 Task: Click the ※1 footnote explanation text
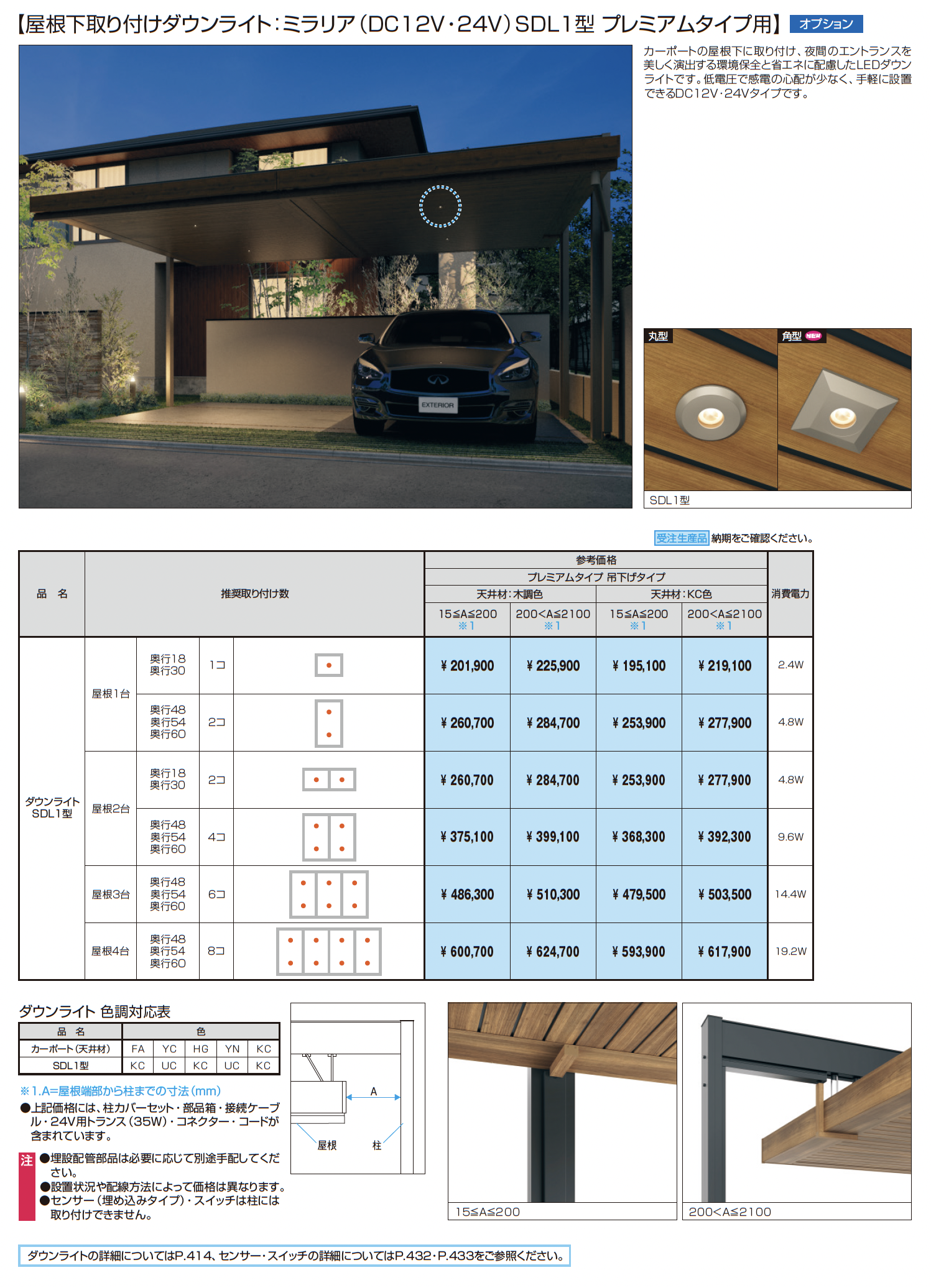coord(121,1091)
